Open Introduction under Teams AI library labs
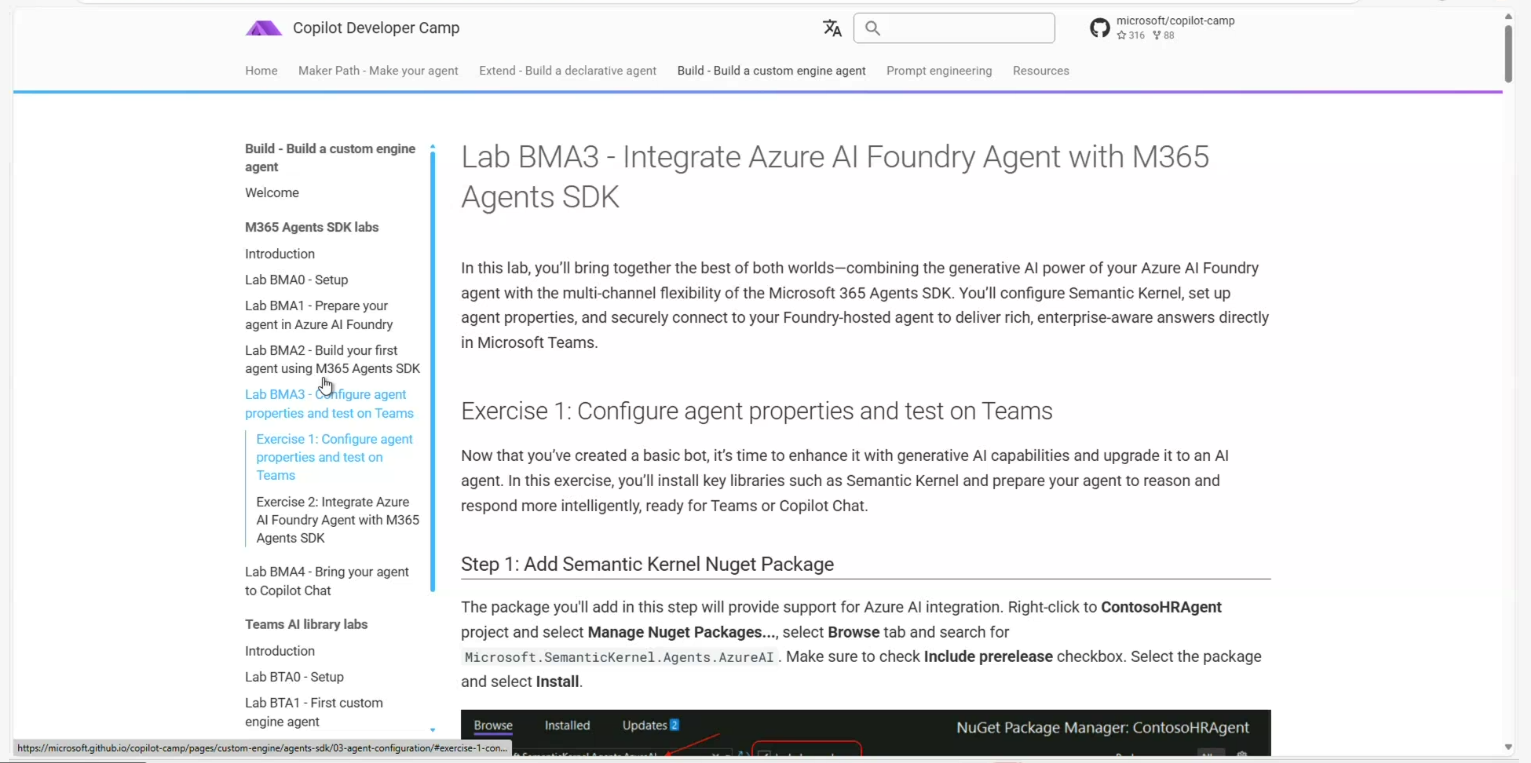 point(280,651)
